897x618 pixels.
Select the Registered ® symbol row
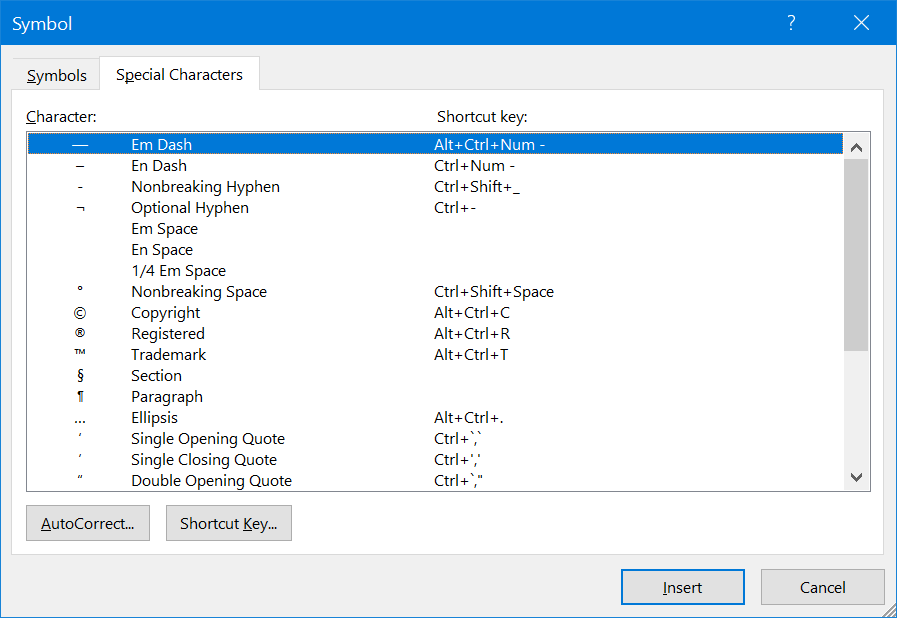pos(167,334)
